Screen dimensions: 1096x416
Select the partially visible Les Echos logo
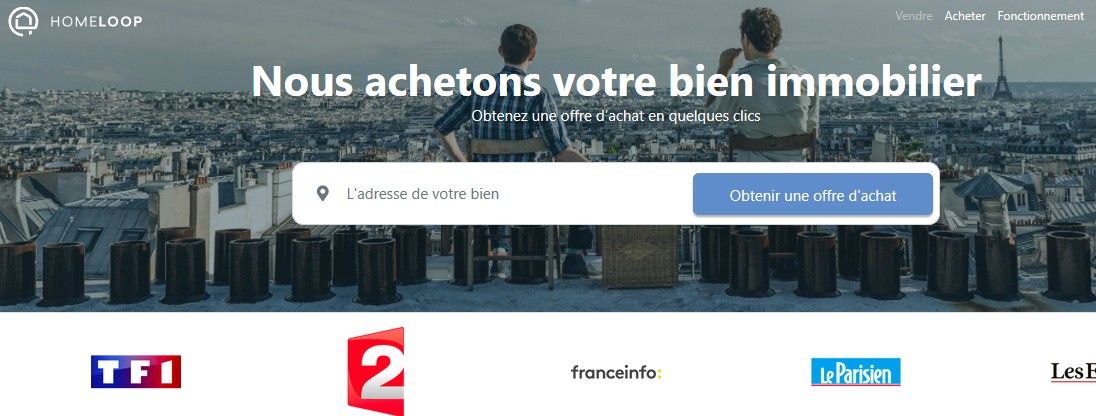(x=1074, y=372)
